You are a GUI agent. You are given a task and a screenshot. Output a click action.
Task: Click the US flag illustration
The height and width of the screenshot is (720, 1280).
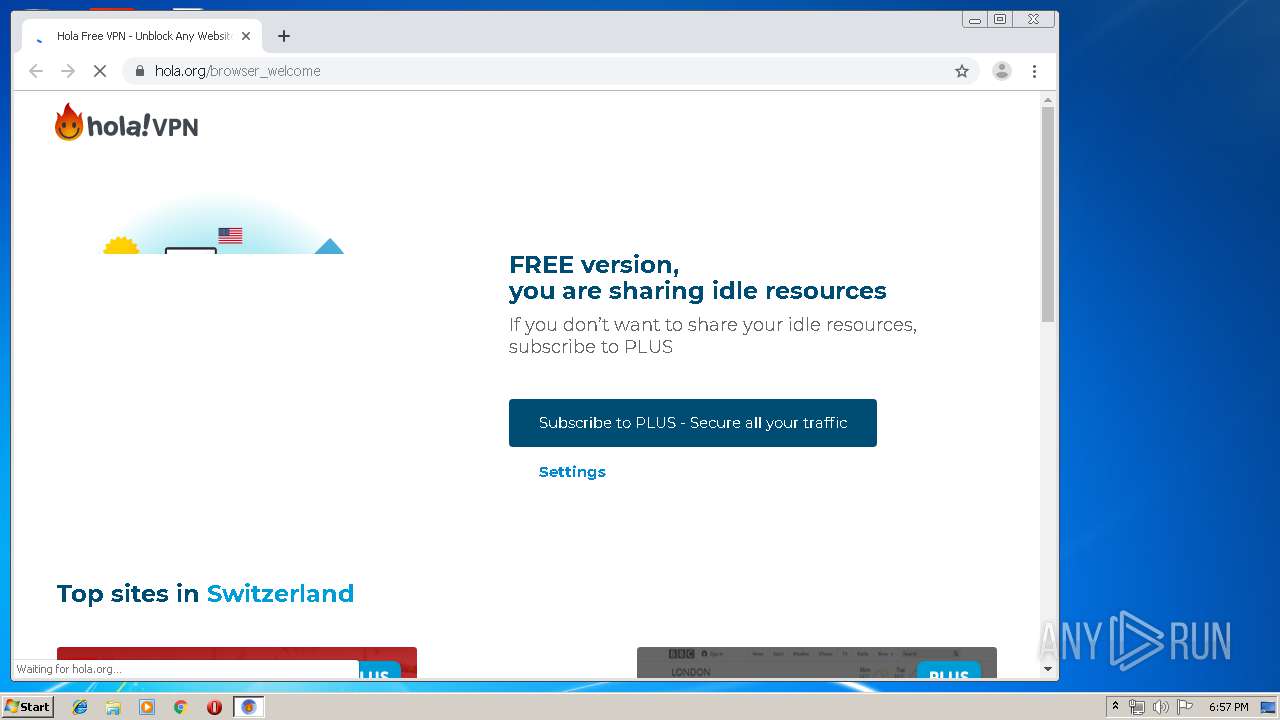pos(230,236)
